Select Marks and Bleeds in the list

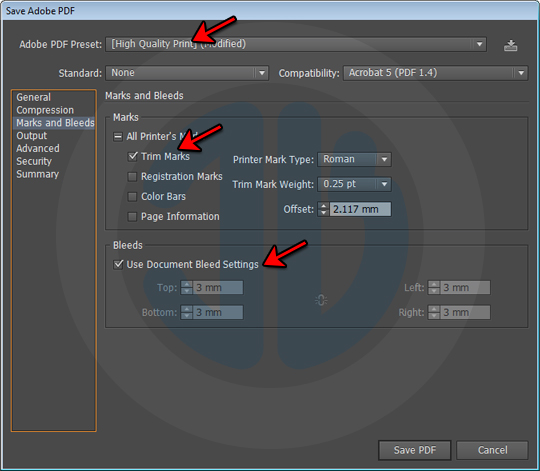54,123
